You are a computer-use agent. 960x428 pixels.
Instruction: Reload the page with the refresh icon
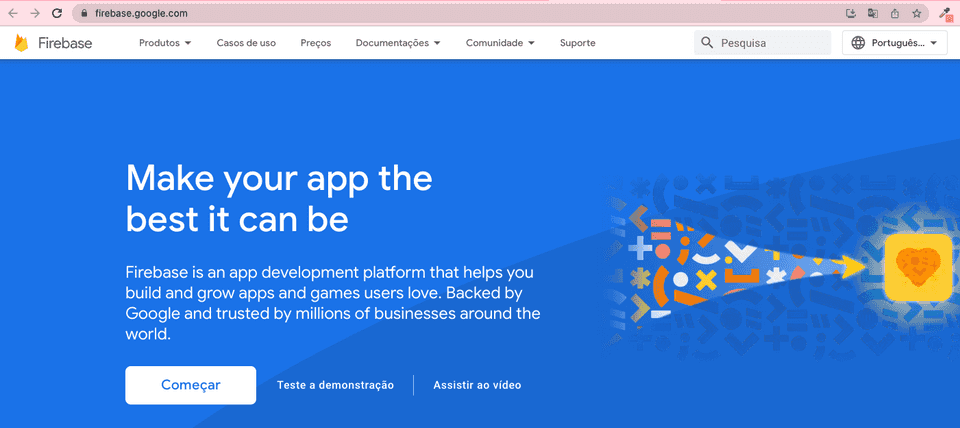pyautogui.click(x=57, y=13)
